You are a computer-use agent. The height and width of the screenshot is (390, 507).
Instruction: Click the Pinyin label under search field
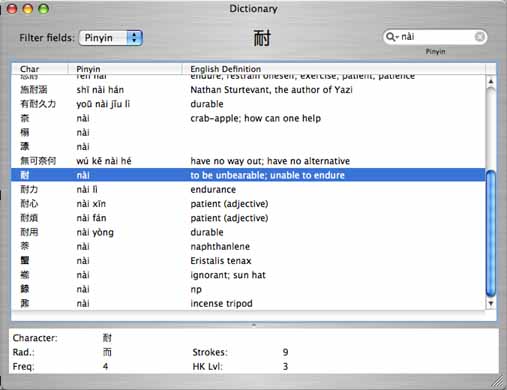pyautogui.click(x=435, y=51)
